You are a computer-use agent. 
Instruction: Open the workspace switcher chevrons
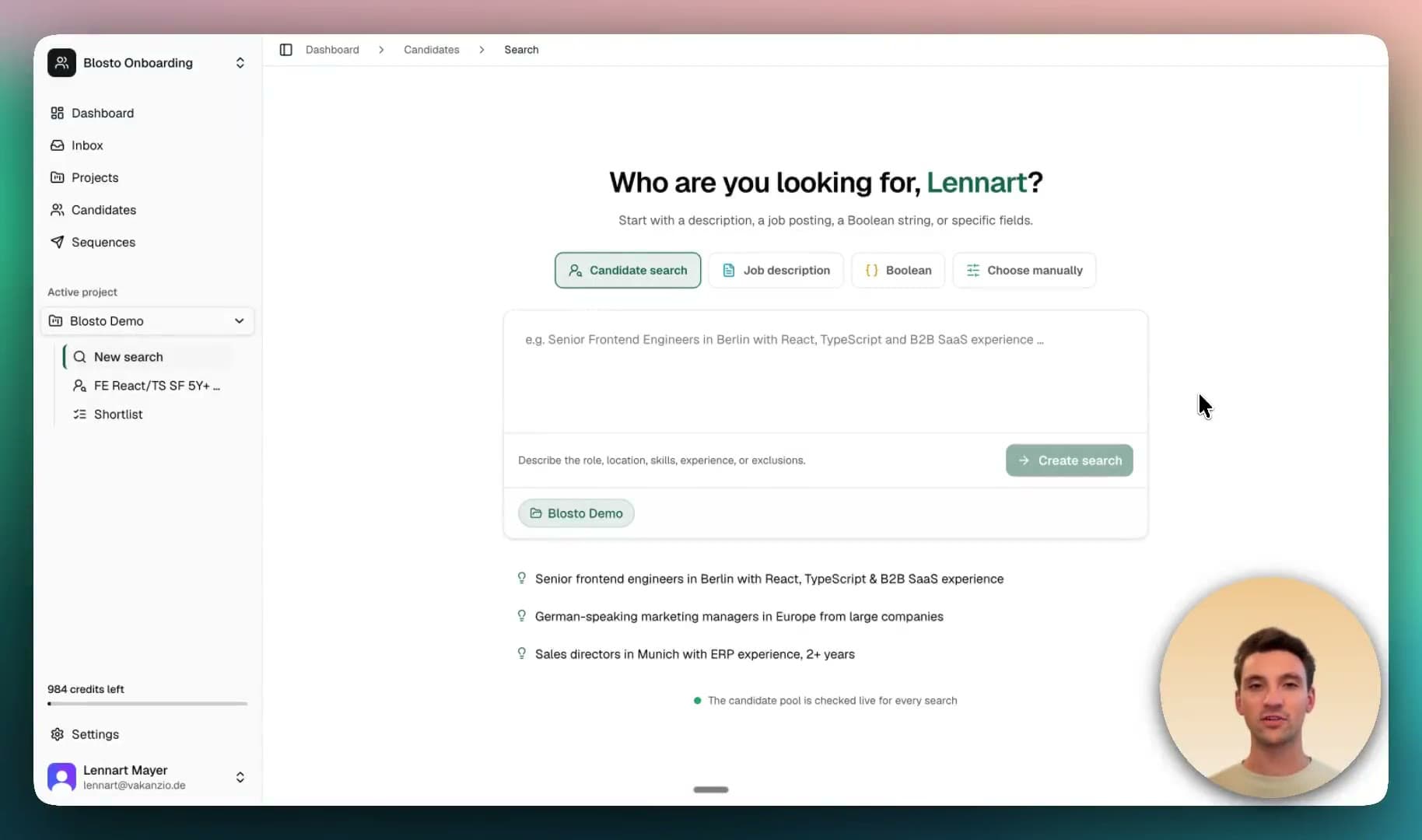(240, 63)
